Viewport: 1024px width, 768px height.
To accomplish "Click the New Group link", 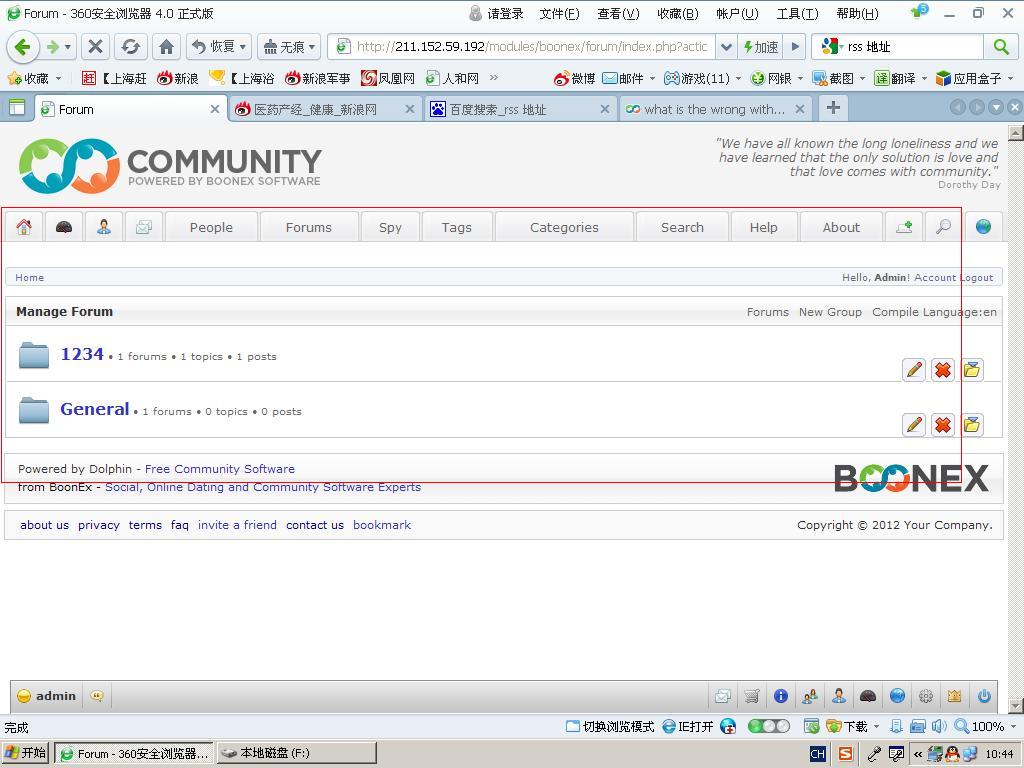I will 830,312.
